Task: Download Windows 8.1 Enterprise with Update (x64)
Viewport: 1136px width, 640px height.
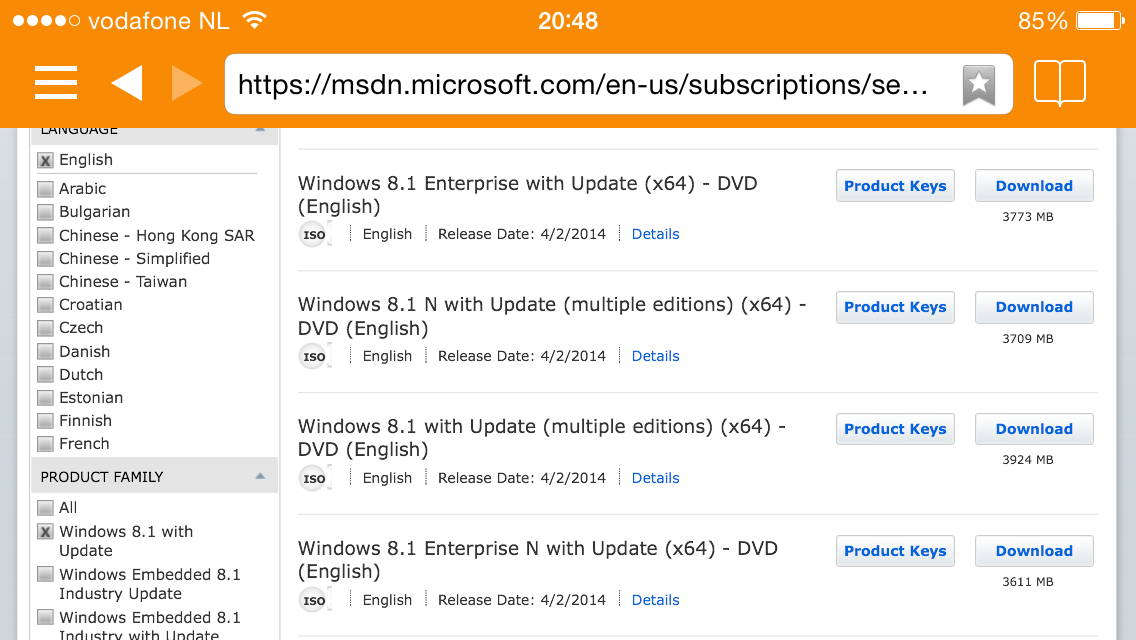Action: [x=1034, y=186]
